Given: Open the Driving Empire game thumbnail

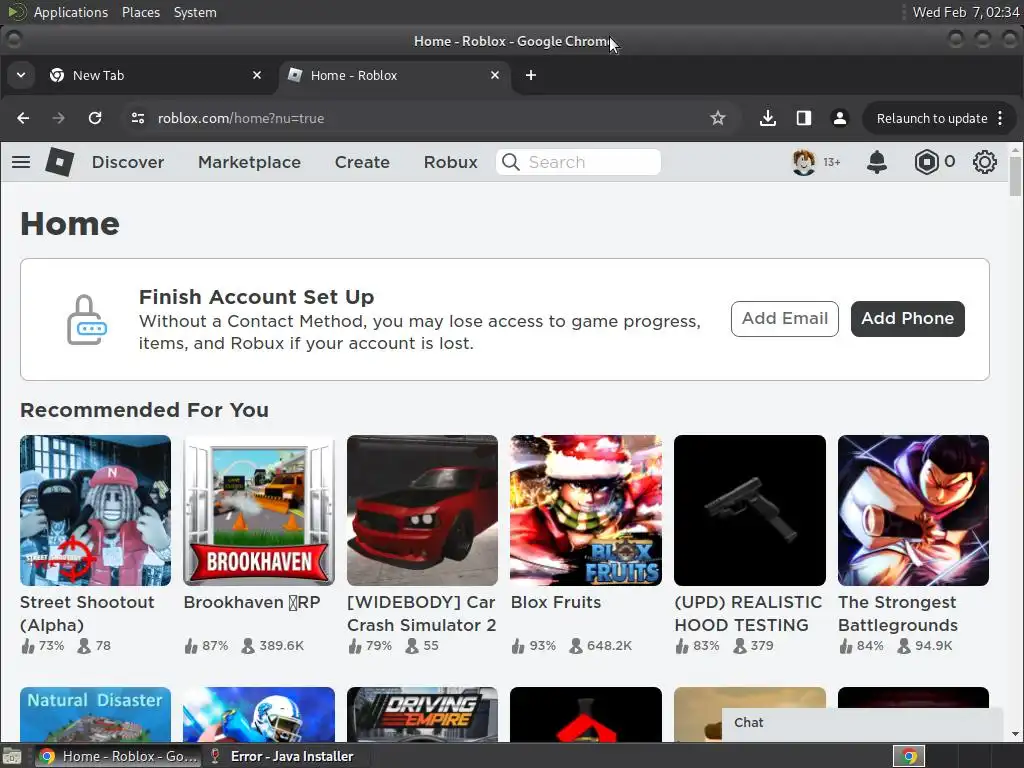Looking at the screenshot, I should pyautogui.click(x=423, y=714).
